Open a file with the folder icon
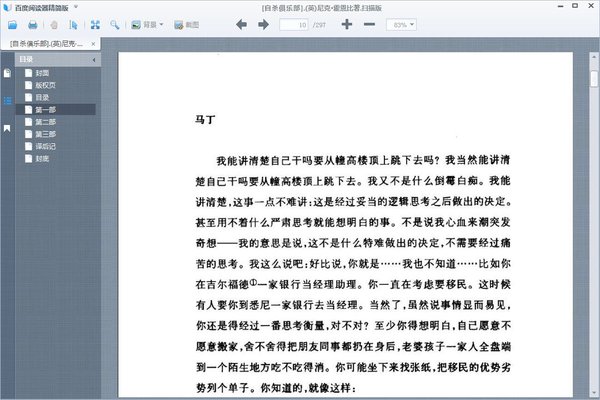The width and height of the screenshot is (600, 400). coord(13,25)
